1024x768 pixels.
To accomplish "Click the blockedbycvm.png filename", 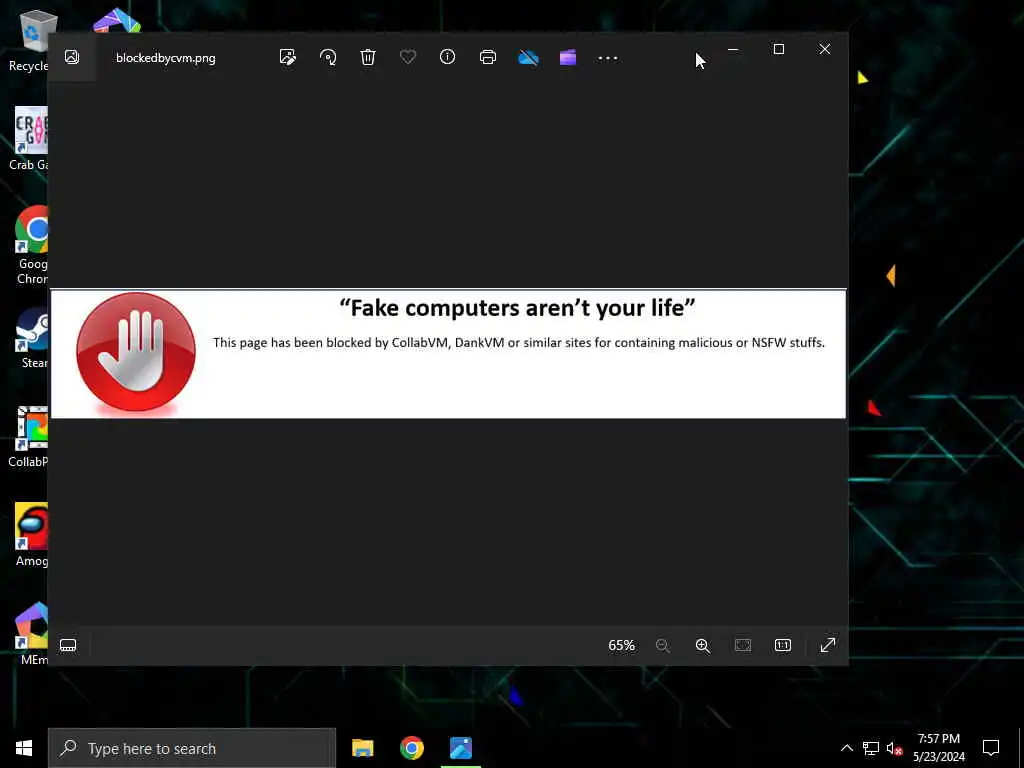I will pos(166,57).
